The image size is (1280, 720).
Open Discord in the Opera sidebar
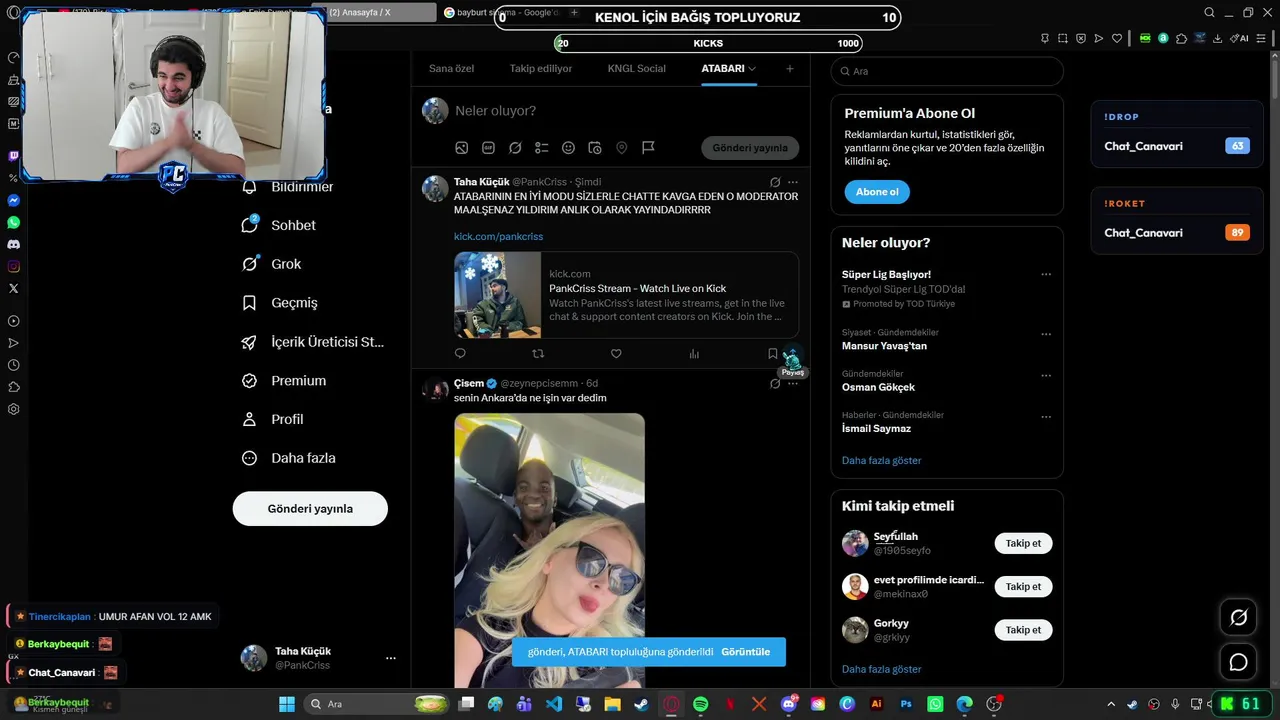(x=13, y=244)
